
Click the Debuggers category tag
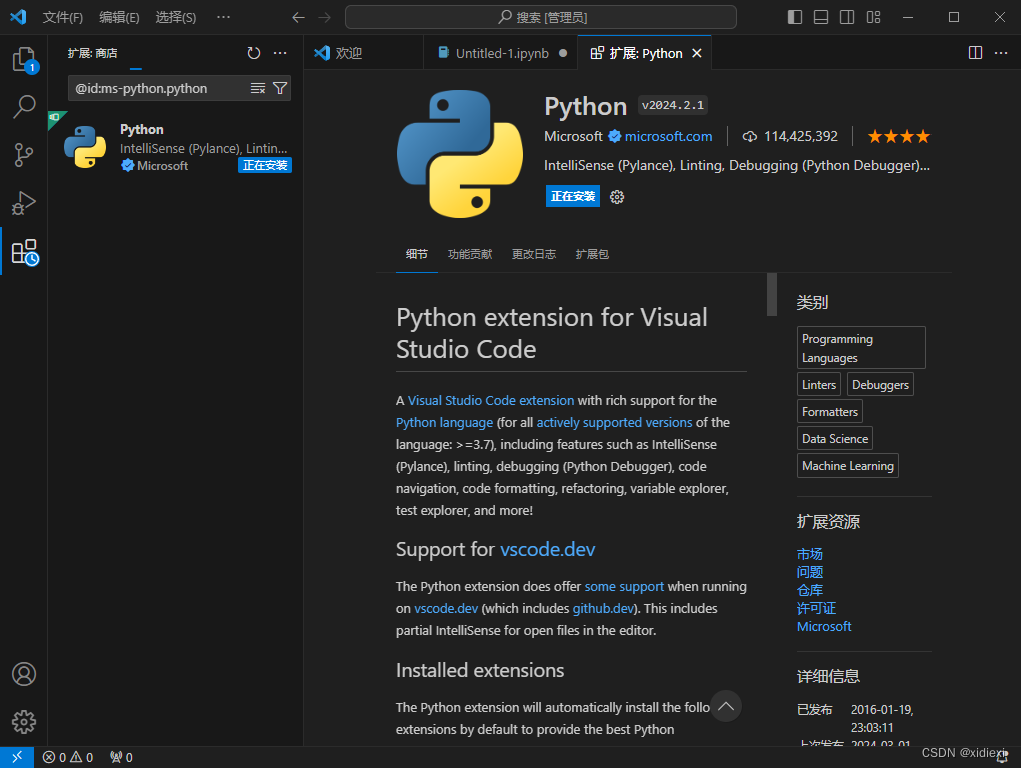pyautogui.click(x=880, y=384)
